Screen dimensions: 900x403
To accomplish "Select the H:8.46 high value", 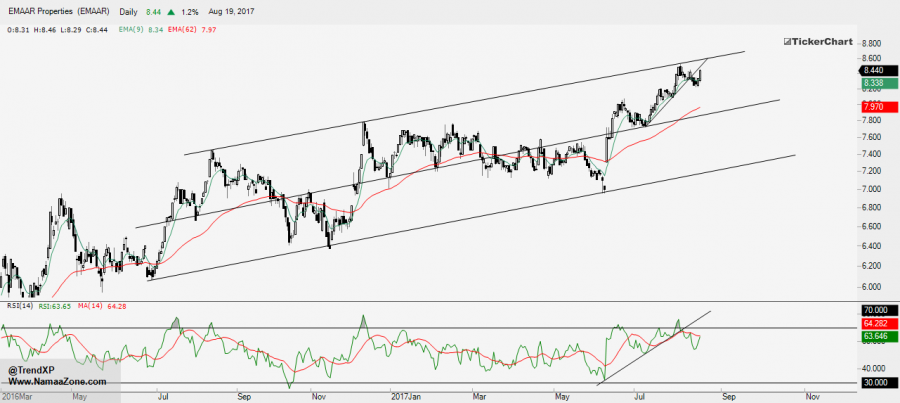I will tap(44, 29).
